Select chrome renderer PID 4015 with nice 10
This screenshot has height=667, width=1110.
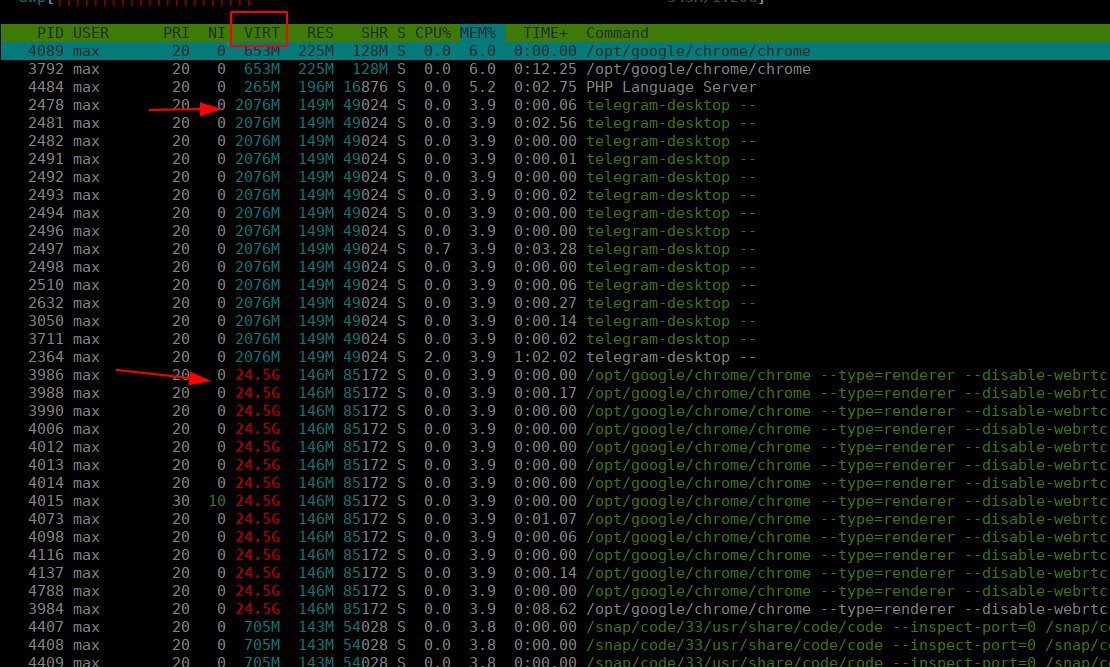(x=555, y=501)
